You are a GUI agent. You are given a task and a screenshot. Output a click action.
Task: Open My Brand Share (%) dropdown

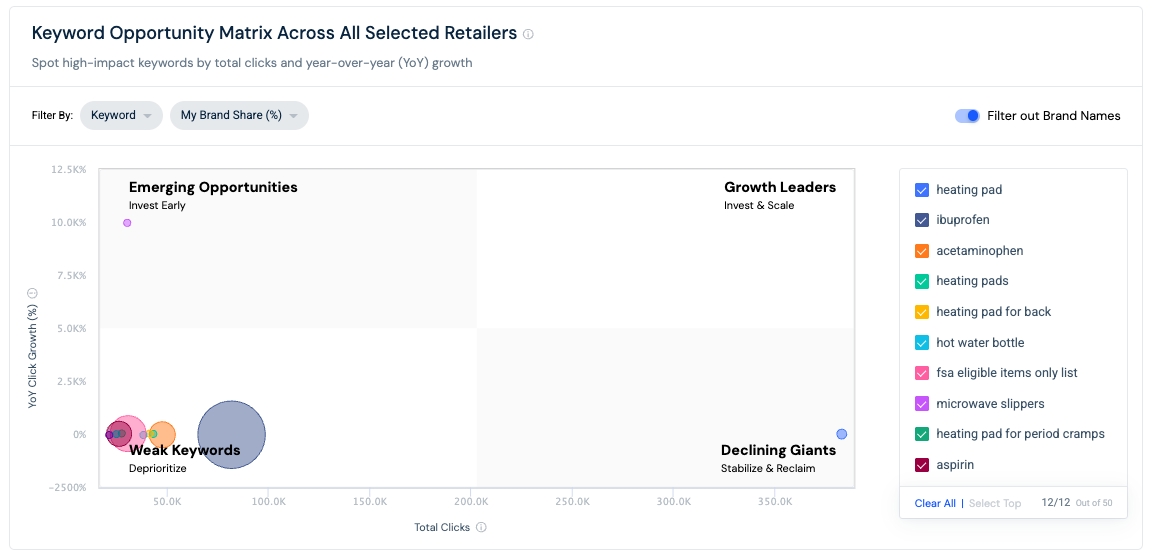(239, 115)
